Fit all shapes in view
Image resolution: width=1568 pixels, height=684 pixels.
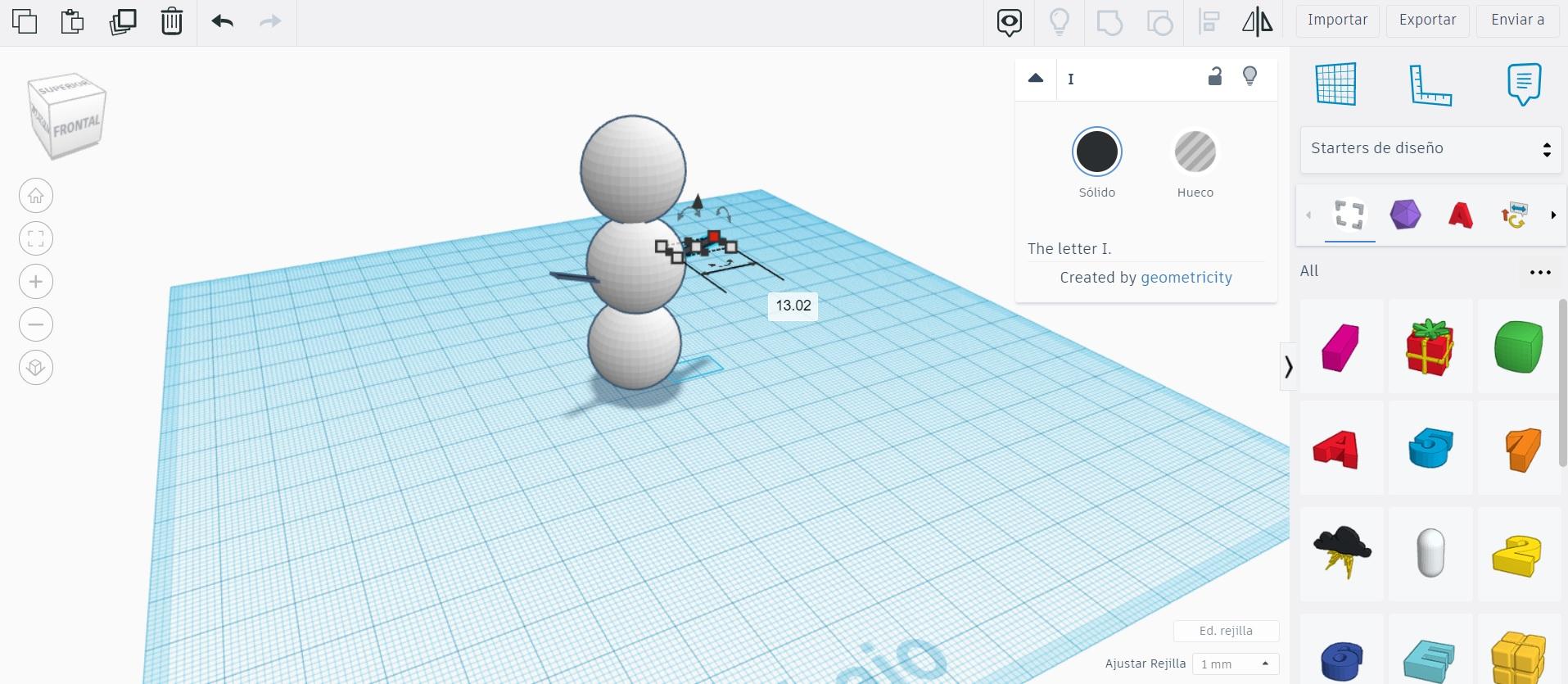click(x=36, y=238)
